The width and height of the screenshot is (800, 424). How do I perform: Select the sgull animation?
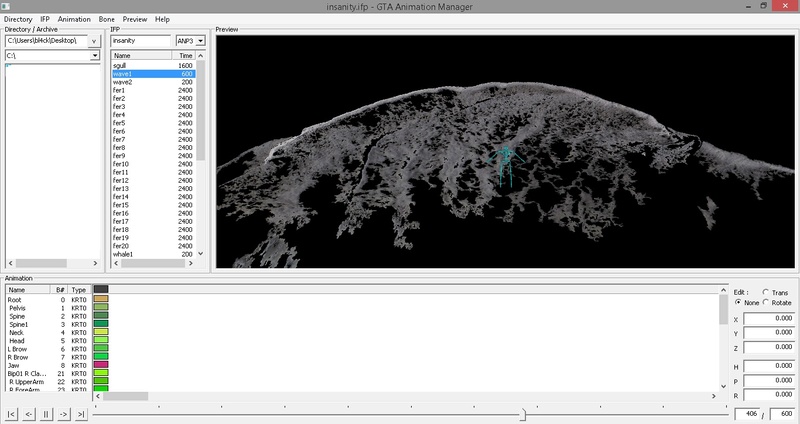[153, 66]
